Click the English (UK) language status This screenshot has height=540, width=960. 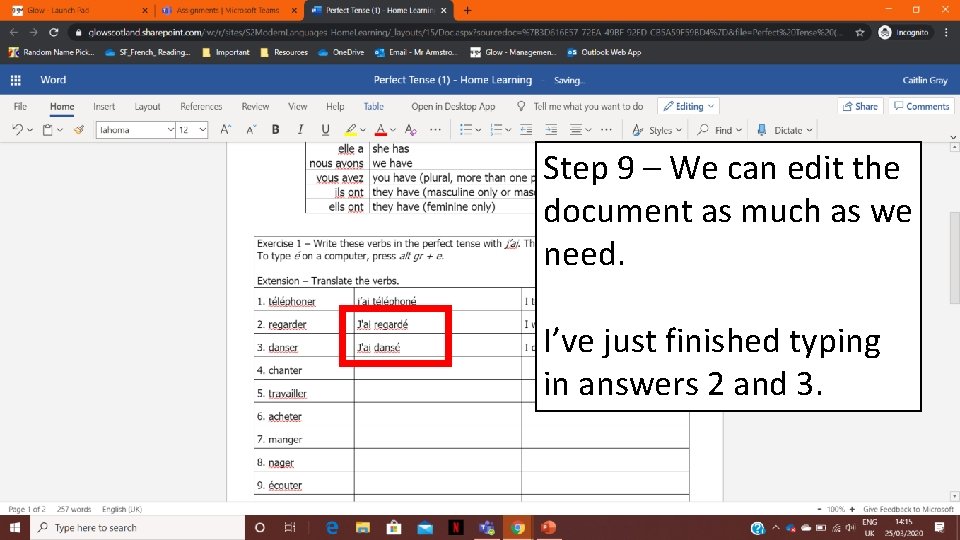(x=122, y=509)
